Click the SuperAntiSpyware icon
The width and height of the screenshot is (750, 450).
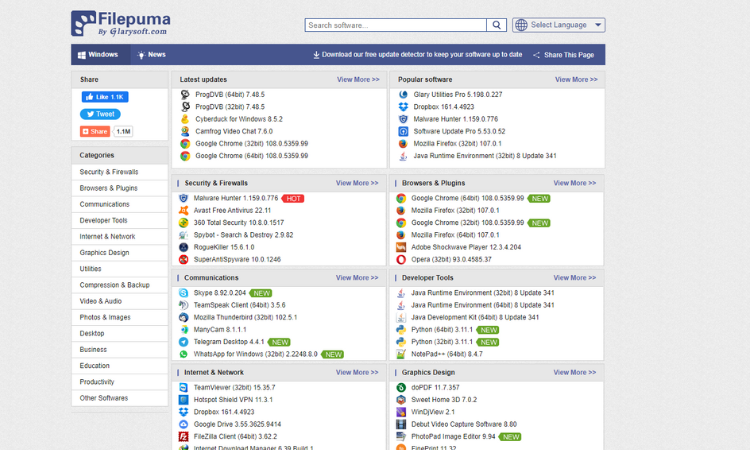tap(183, 260)
